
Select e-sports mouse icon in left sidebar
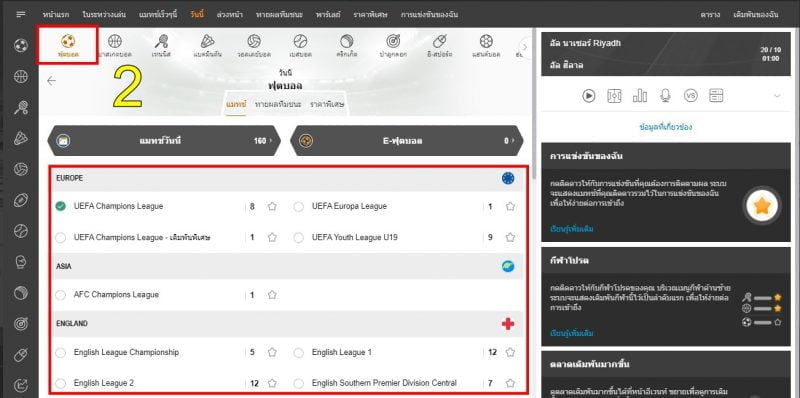(x=20, y=354)
